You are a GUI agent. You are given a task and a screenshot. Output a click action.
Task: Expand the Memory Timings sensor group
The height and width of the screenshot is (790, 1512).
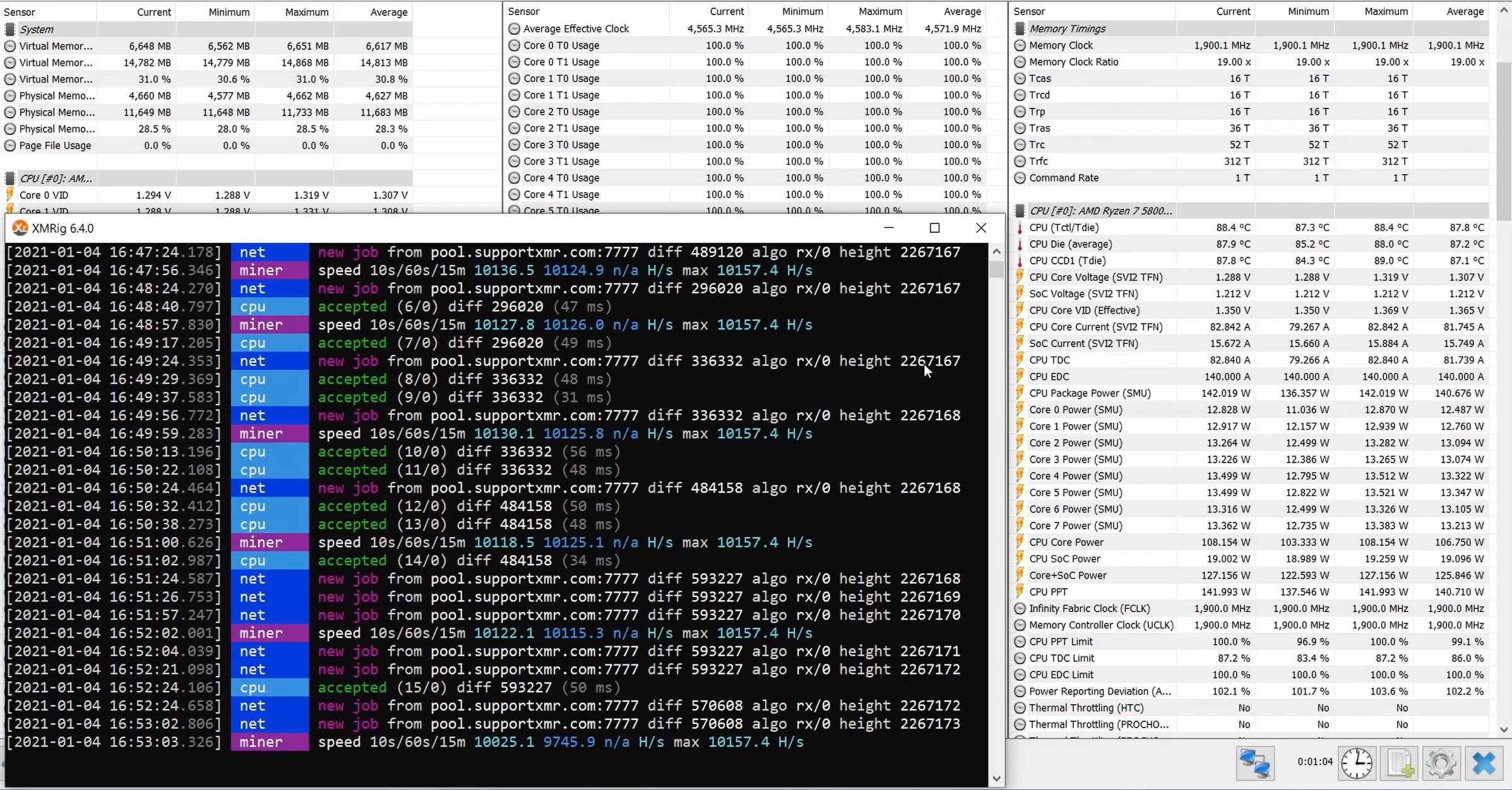click(x=1065, y=28)
